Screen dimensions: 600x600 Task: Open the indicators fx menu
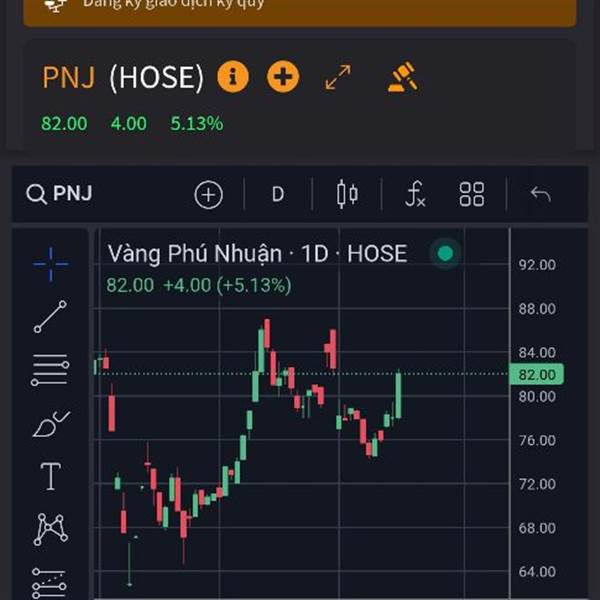tap(415, 194)
